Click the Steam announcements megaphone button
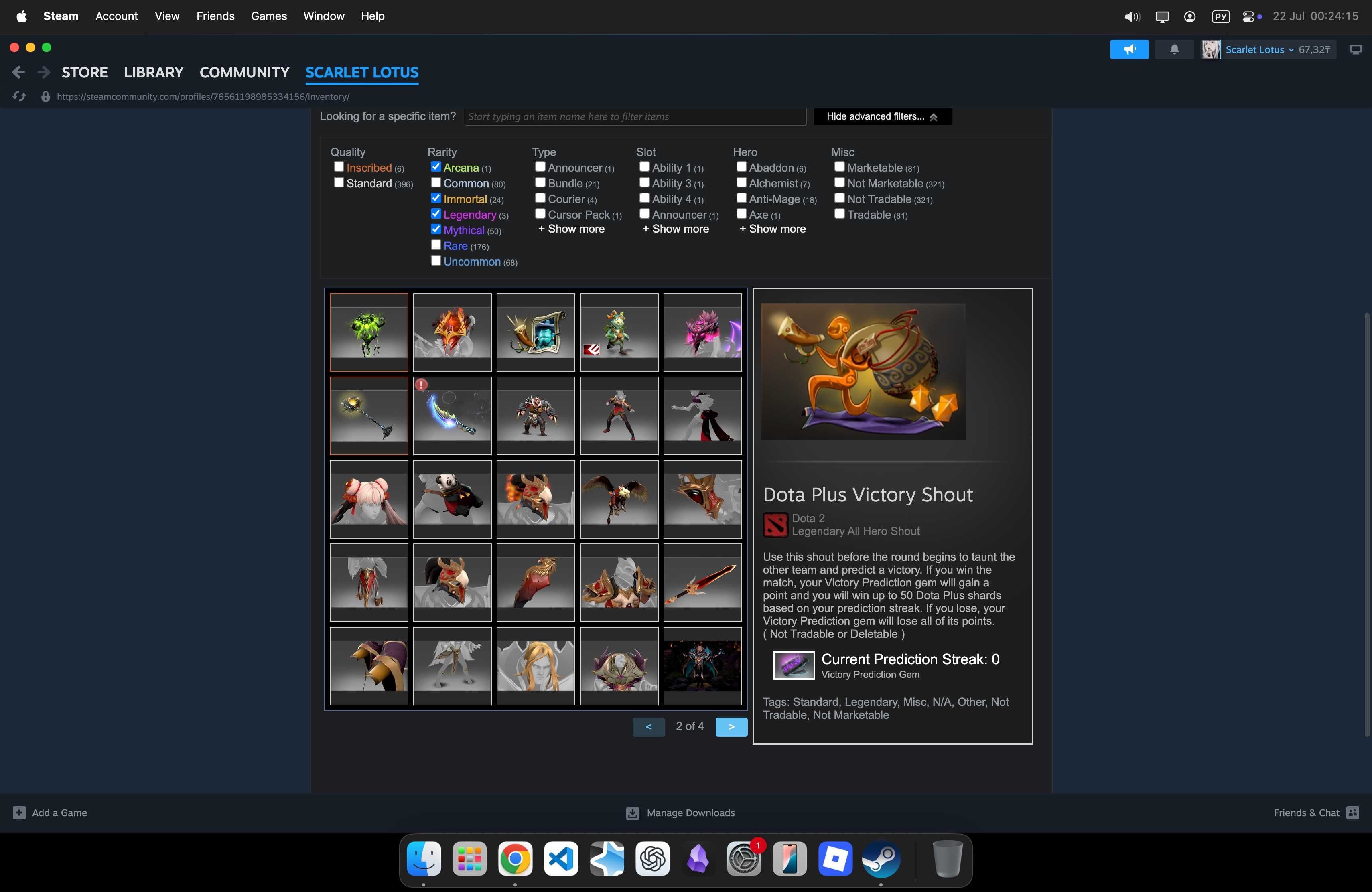Viewport: 1372px width, 892px height. pos(1129,50)
